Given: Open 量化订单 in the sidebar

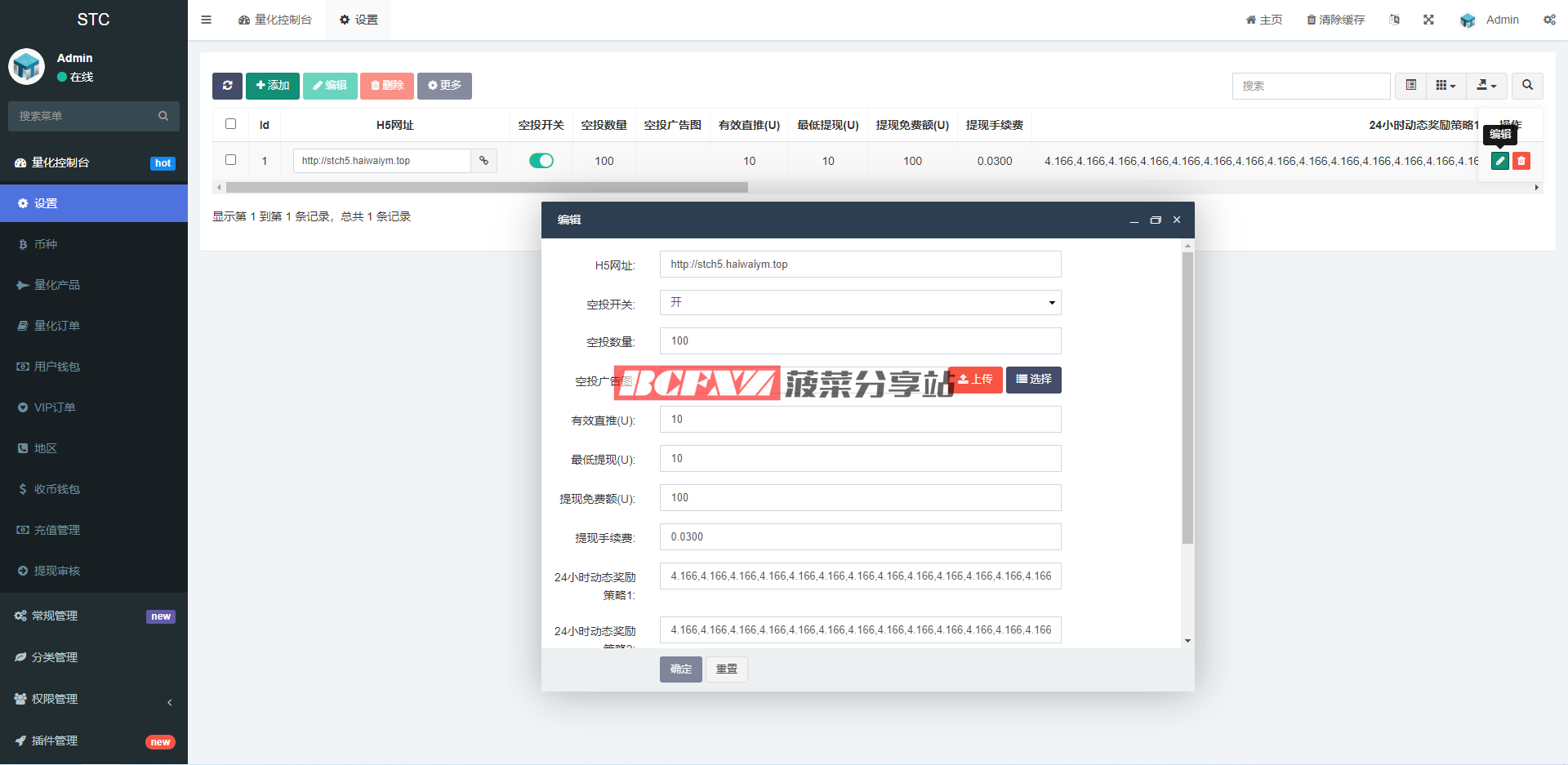Looking at the screenshot, I should click(57, 326).
